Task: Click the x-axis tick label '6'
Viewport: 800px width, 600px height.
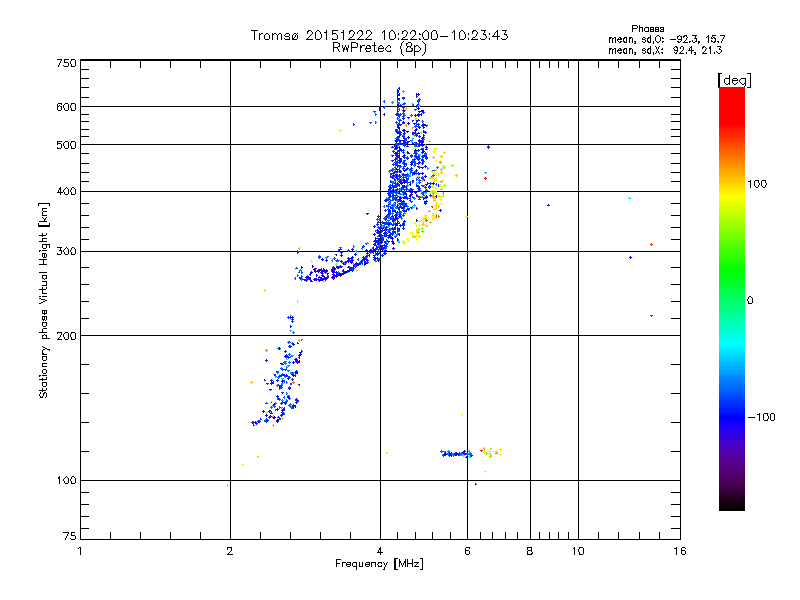Action: [x=467, y=551]
